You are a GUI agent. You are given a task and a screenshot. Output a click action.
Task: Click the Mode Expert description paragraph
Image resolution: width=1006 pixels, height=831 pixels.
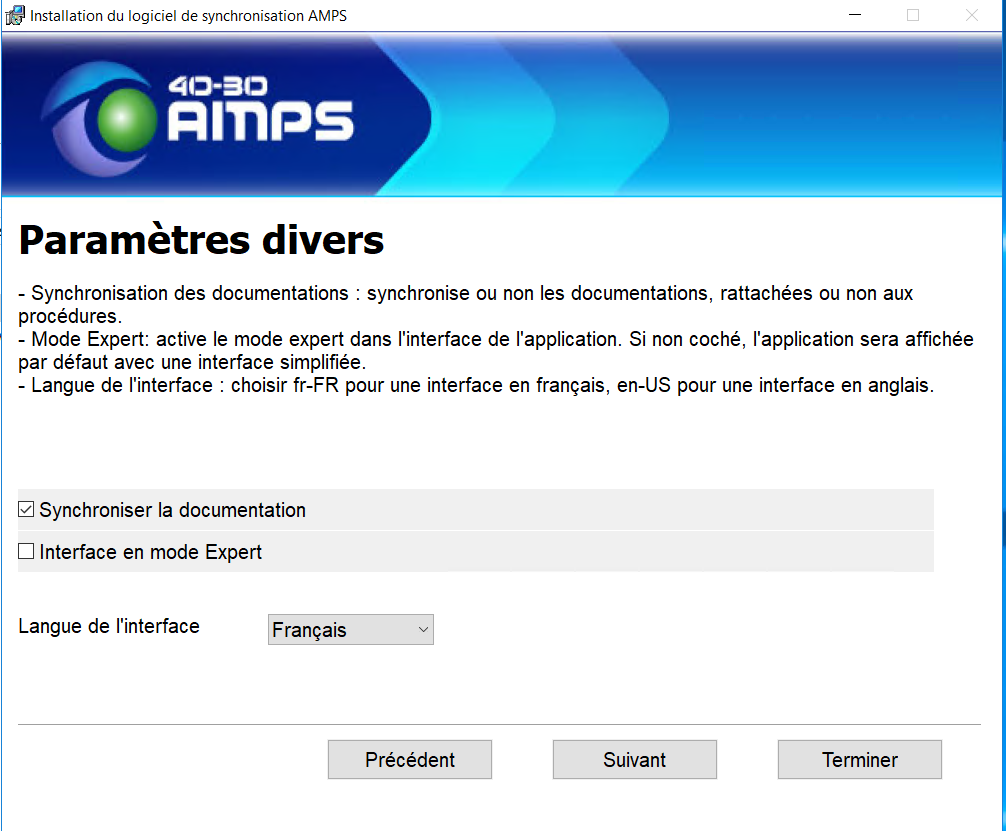(495, 350)
